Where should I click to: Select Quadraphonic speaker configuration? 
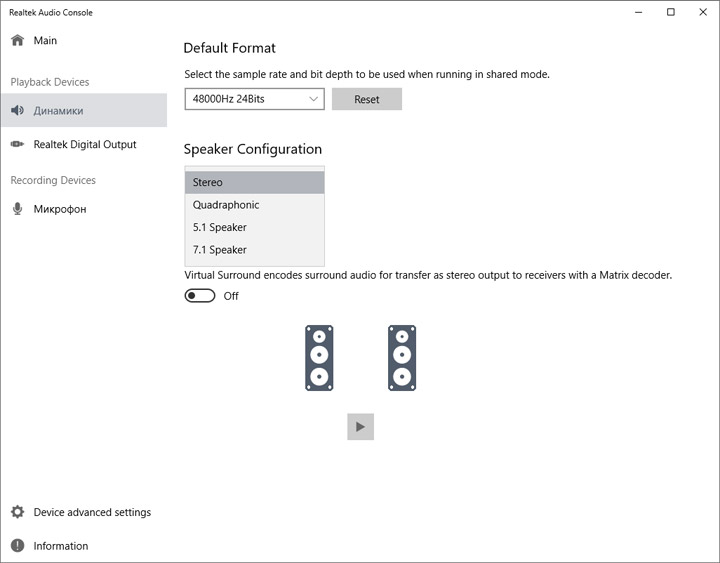pyautogui.click(x=226, y=205)
